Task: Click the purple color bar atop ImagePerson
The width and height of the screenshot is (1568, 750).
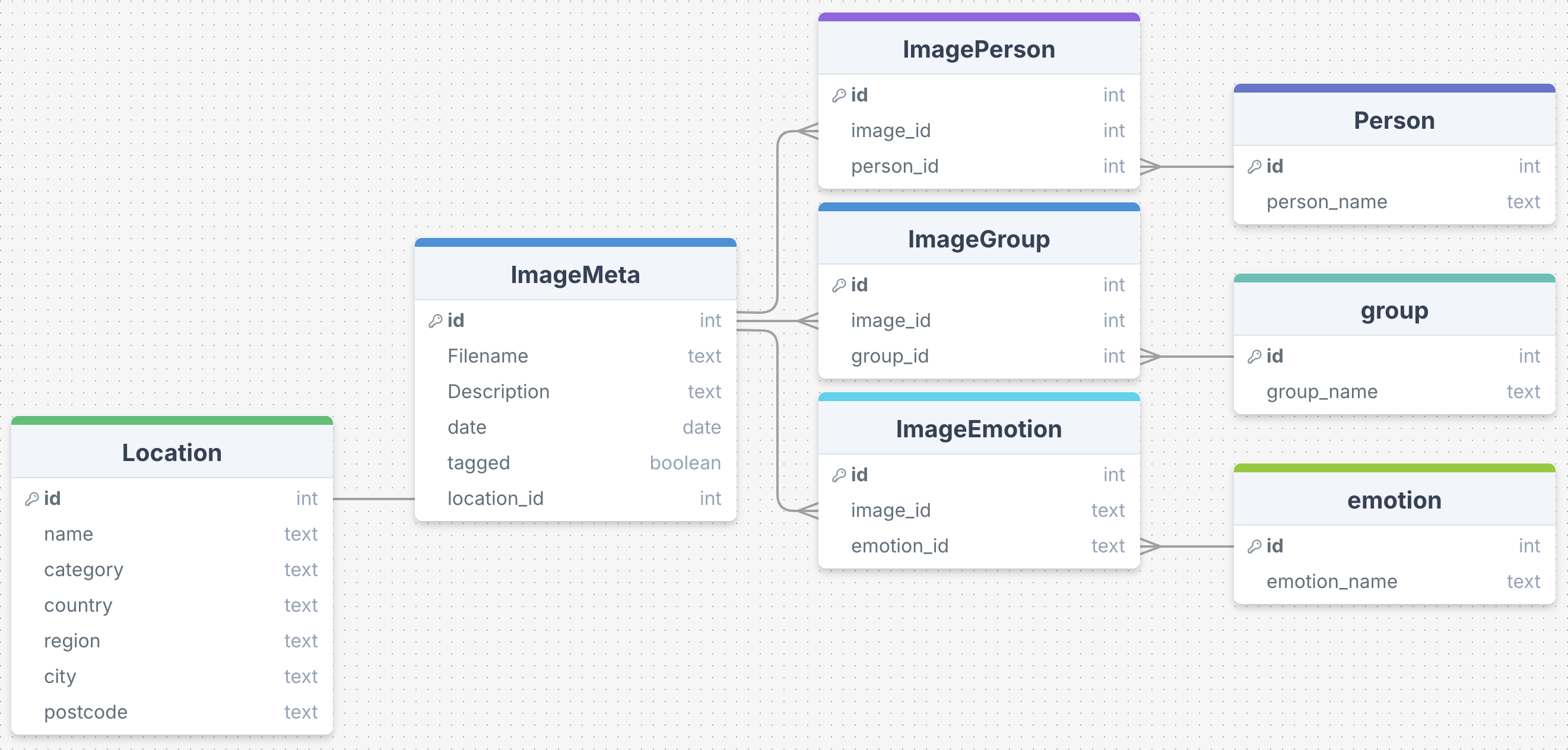Action: tap(979, 17)
